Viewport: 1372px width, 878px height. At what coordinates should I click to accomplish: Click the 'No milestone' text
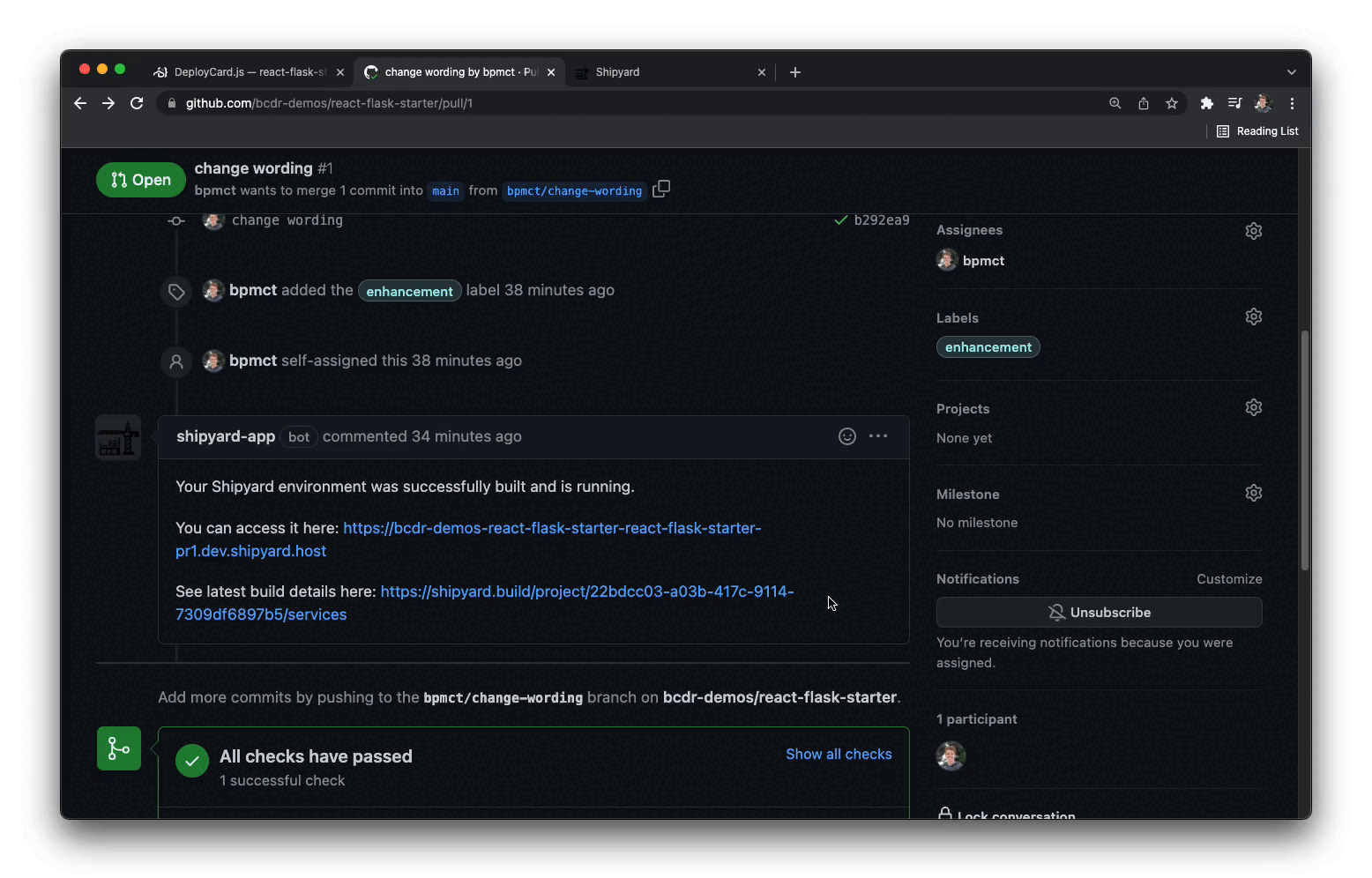coord(977,523)
